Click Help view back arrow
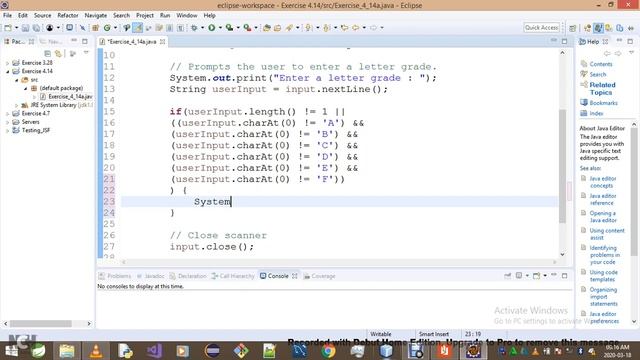This screenshot has height=360, width=640. tap(607, 53)
